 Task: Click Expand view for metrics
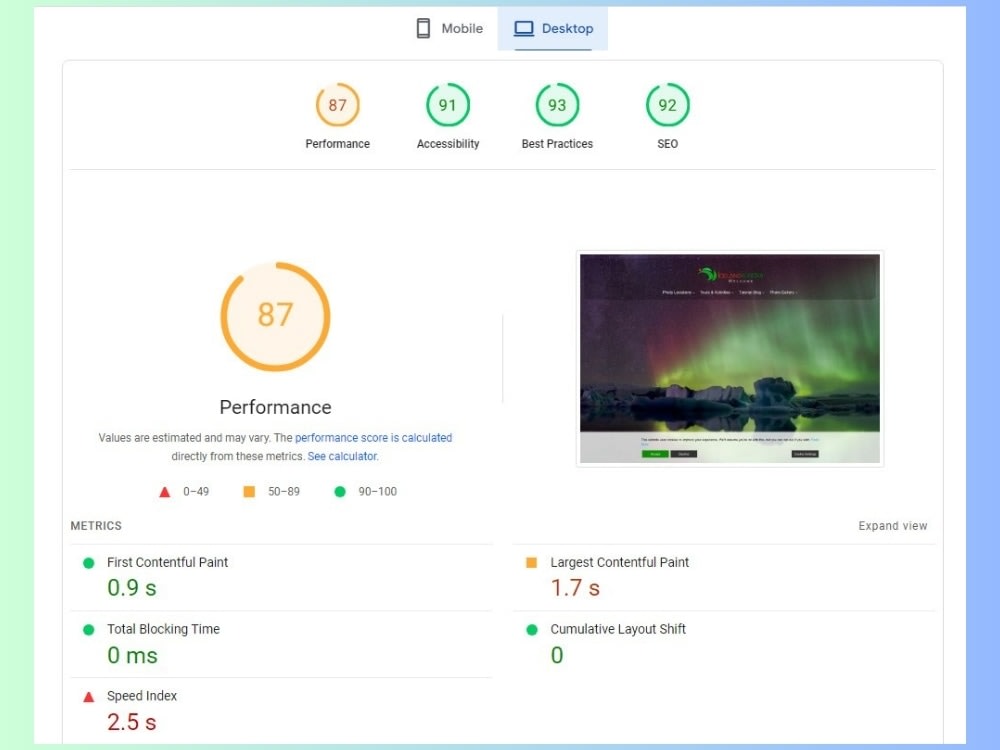coord(893,526)
